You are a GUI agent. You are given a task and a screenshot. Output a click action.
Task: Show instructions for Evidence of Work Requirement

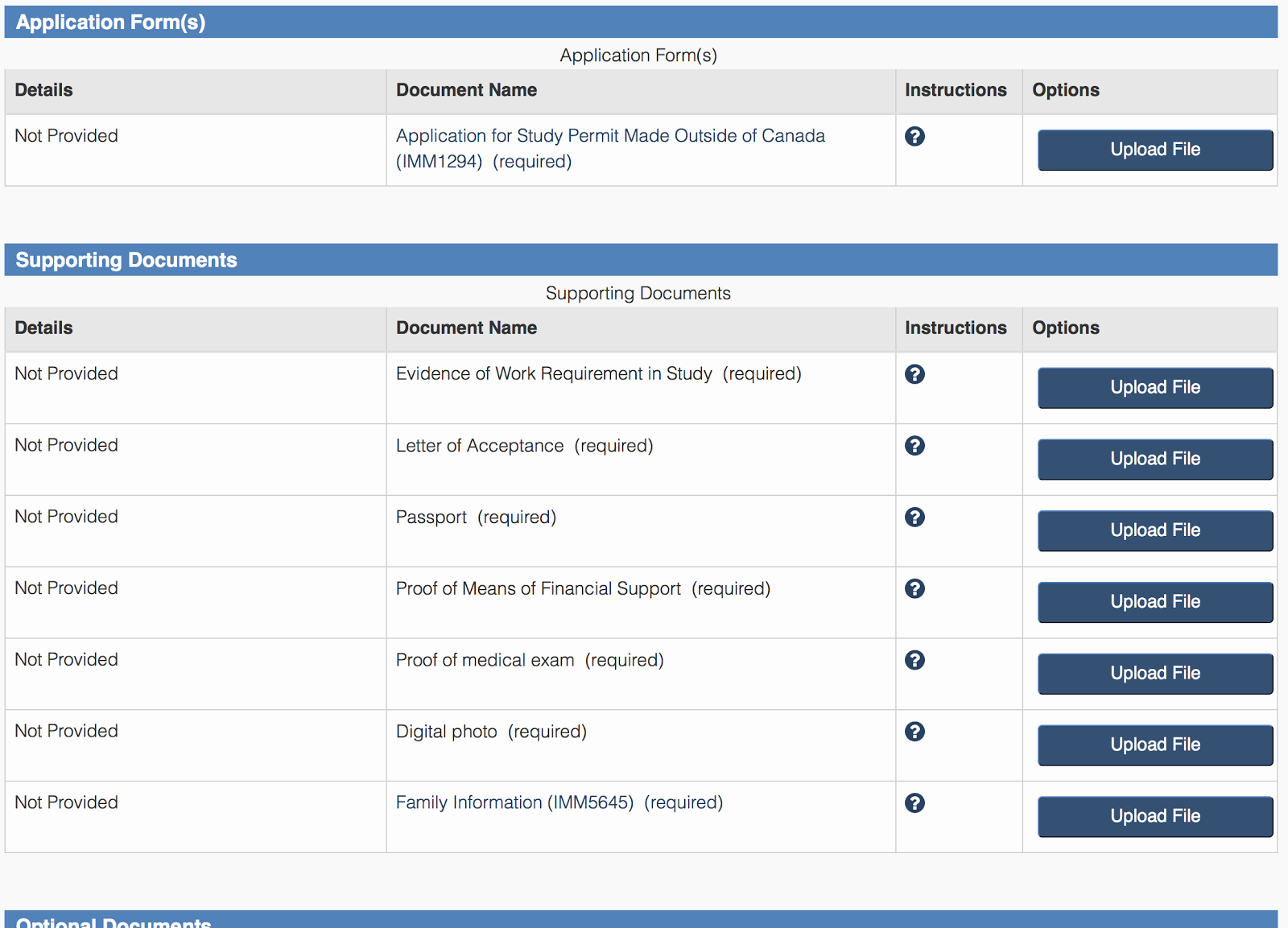(914, 374)
